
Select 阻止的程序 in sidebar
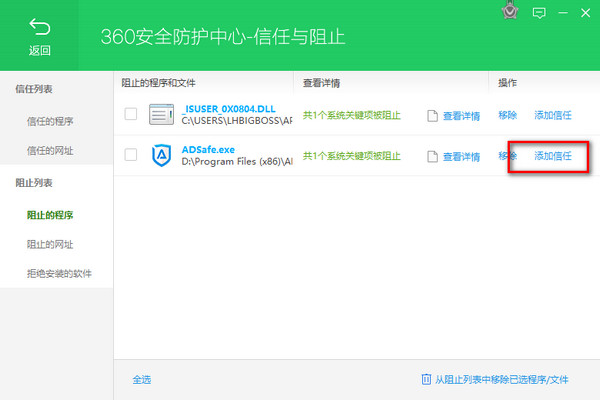point(50,215)
